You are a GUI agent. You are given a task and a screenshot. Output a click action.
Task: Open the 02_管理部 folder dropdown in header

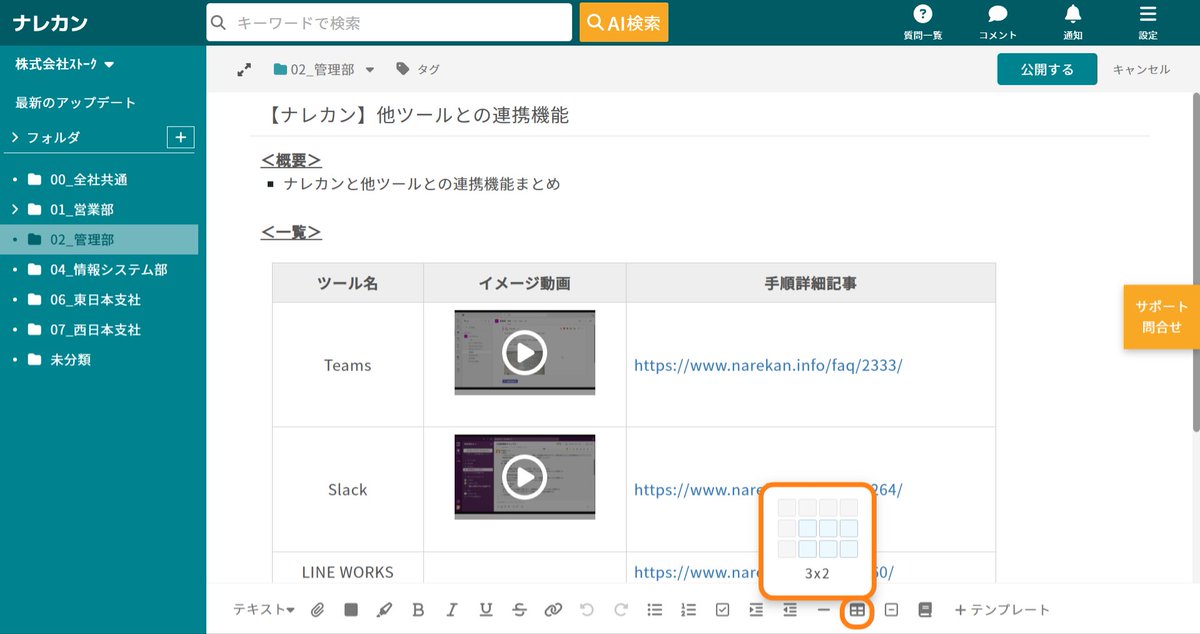[324, 70]
